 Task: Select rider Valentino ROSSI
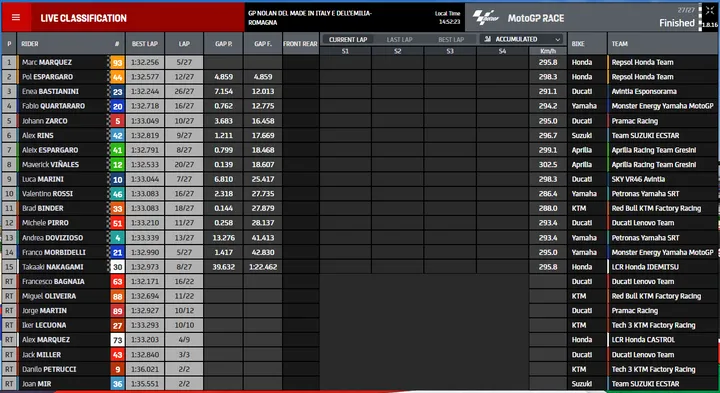pos(47,194)
